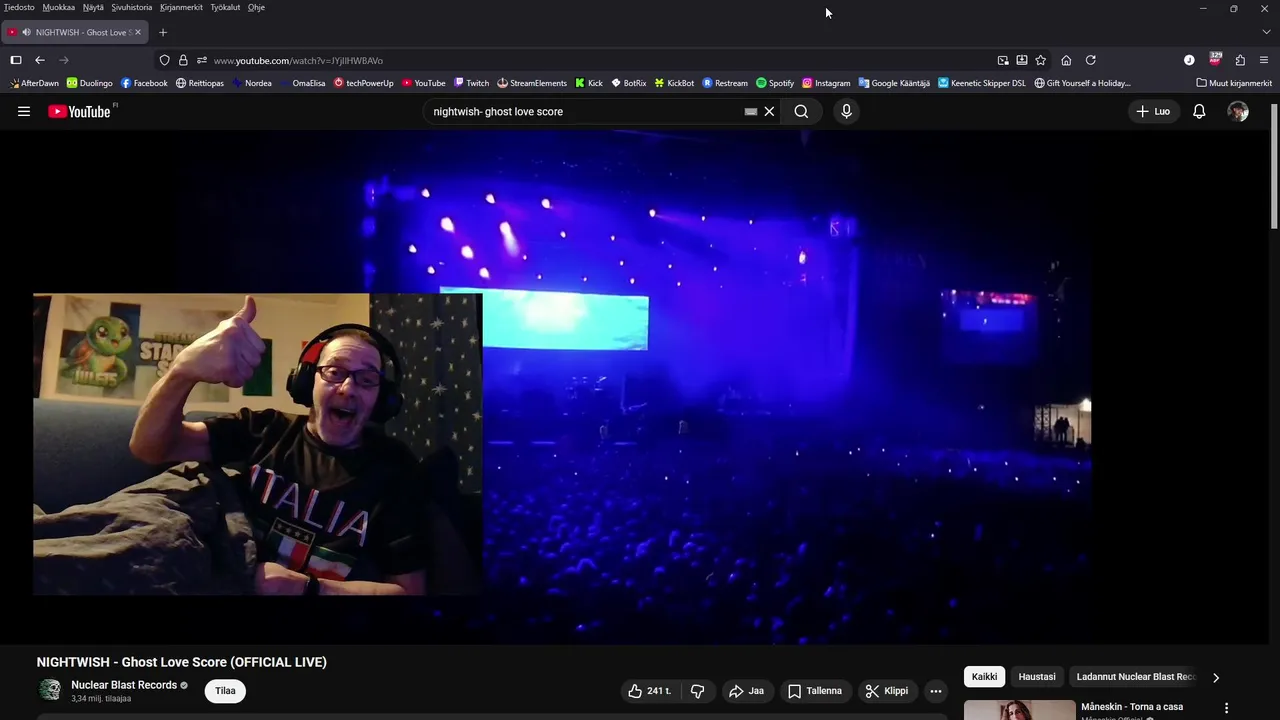This screenshot has width=1280, height=720.
Task: Select Ladannut Nuclear Blast Records chip
Action: click(x=1136, y=677)
